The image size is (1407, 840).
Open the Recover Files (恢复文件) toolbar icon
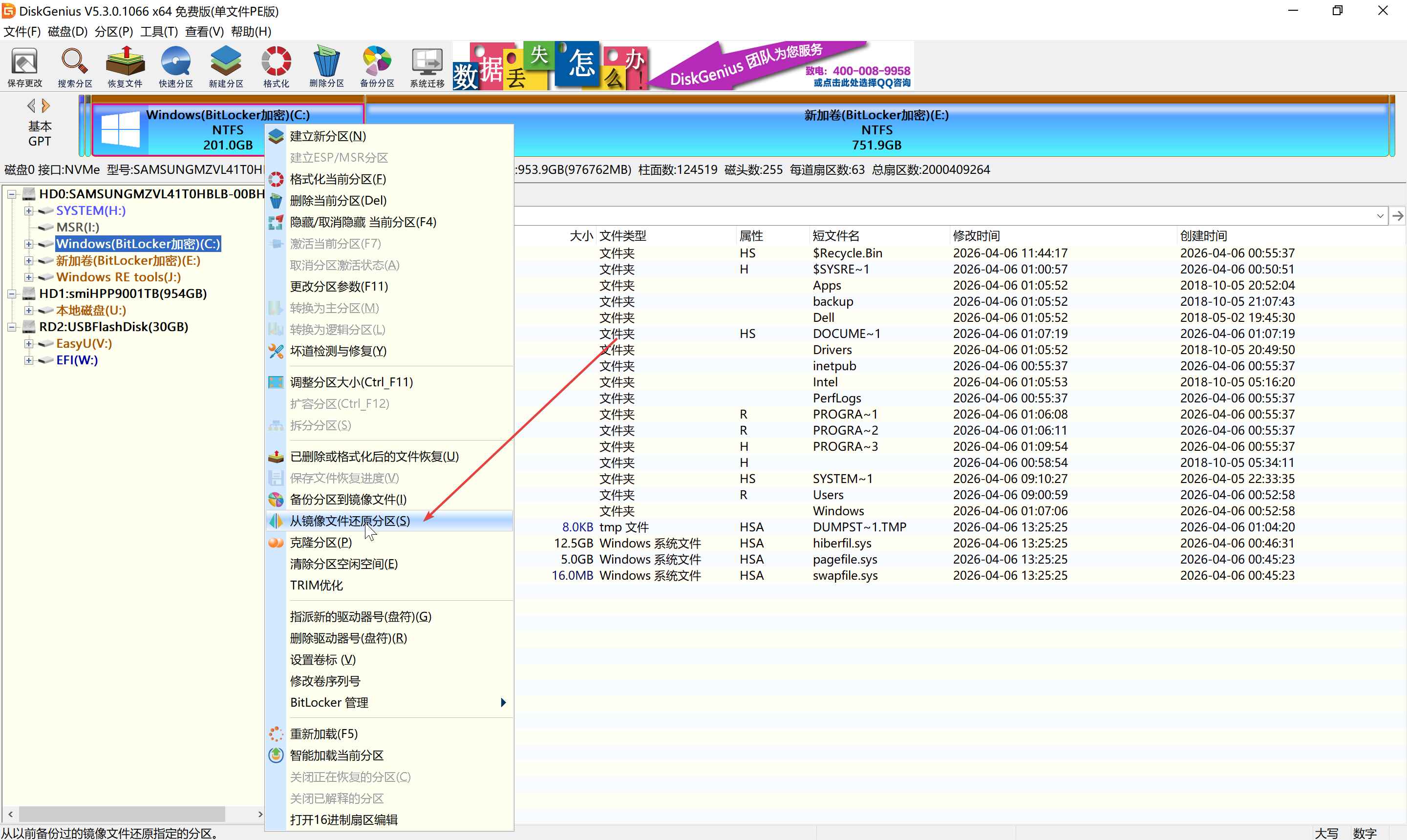[125, 62]
